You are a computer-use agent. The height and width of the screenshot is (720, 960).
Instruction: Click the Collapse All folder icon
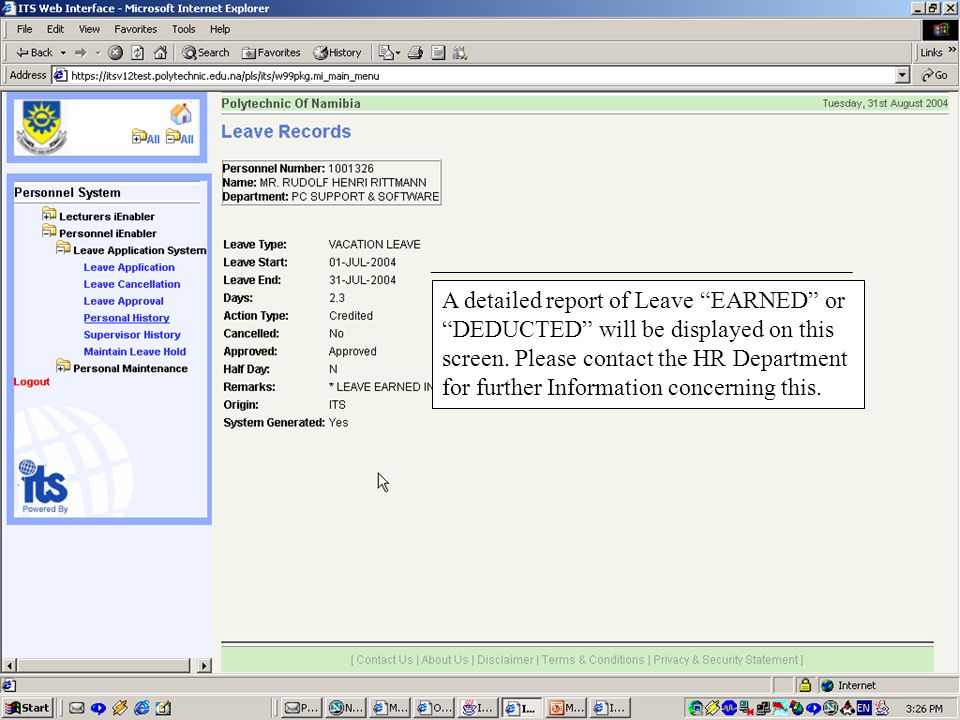tap(179, 137)
